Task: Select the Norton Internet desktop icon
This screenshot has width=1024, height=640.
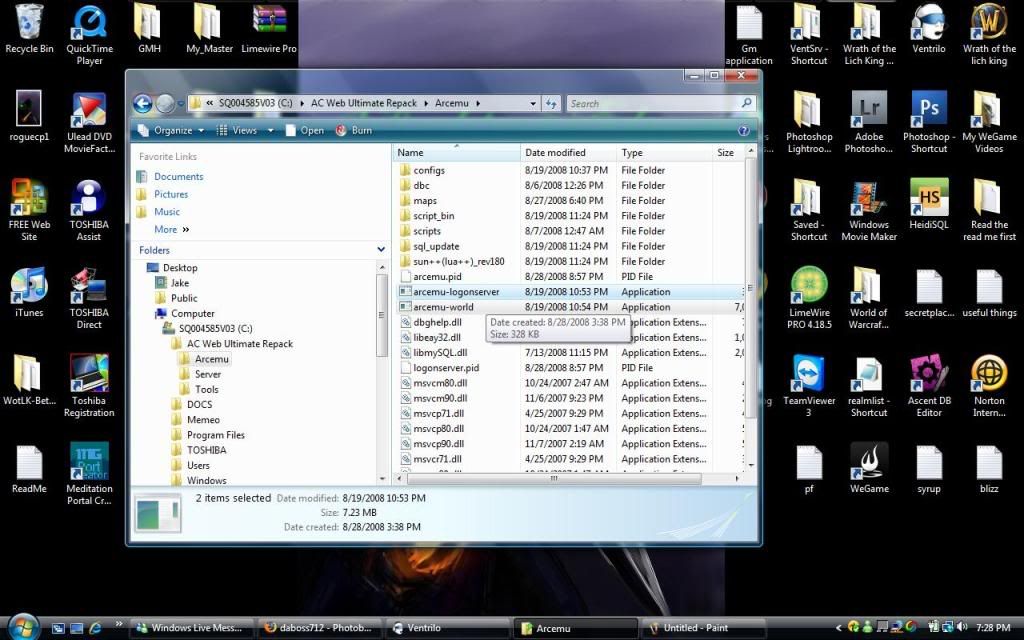Action: coord(989,387)
